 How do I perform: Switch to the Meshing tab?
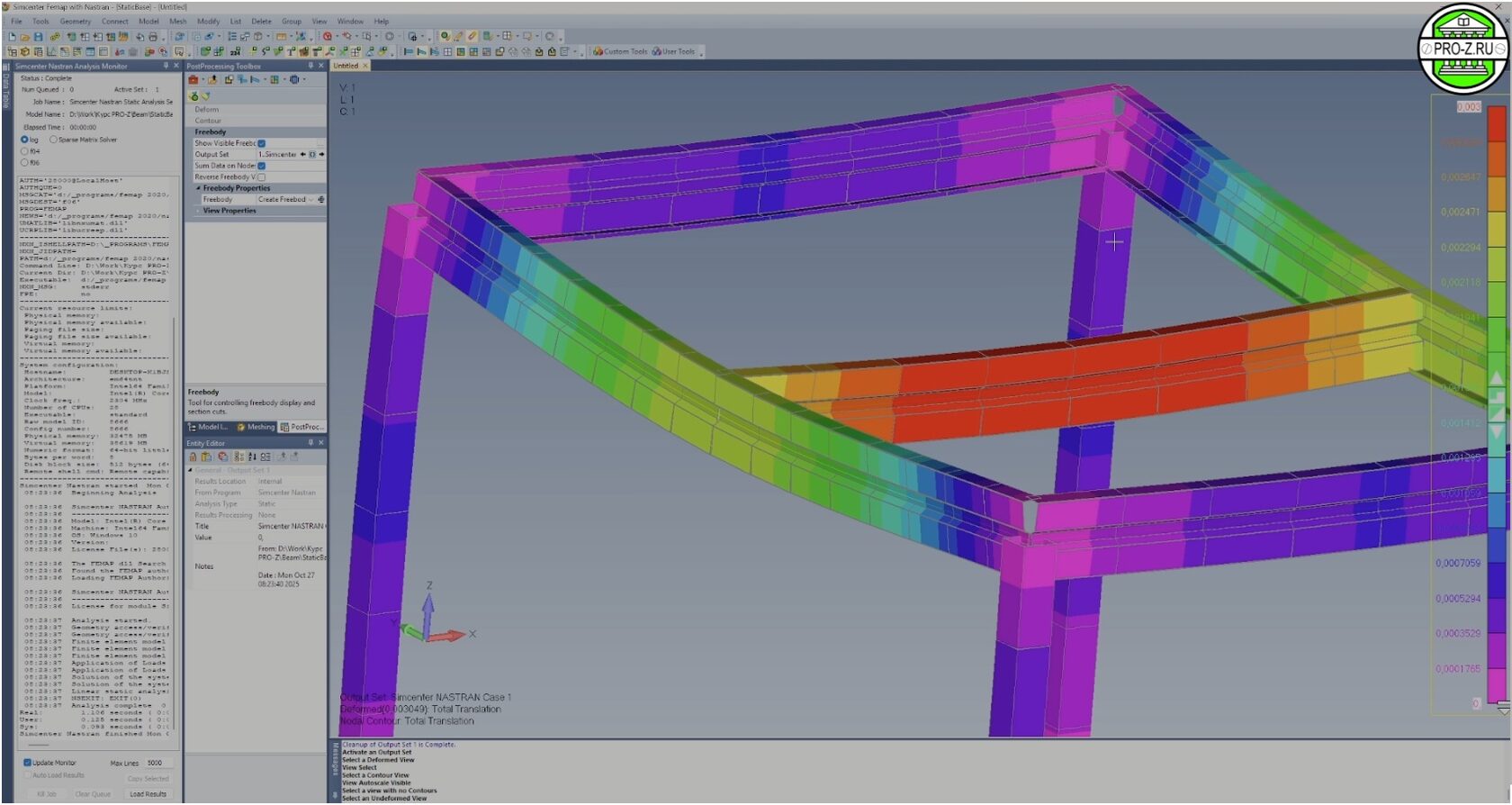[x=256, y=427]
